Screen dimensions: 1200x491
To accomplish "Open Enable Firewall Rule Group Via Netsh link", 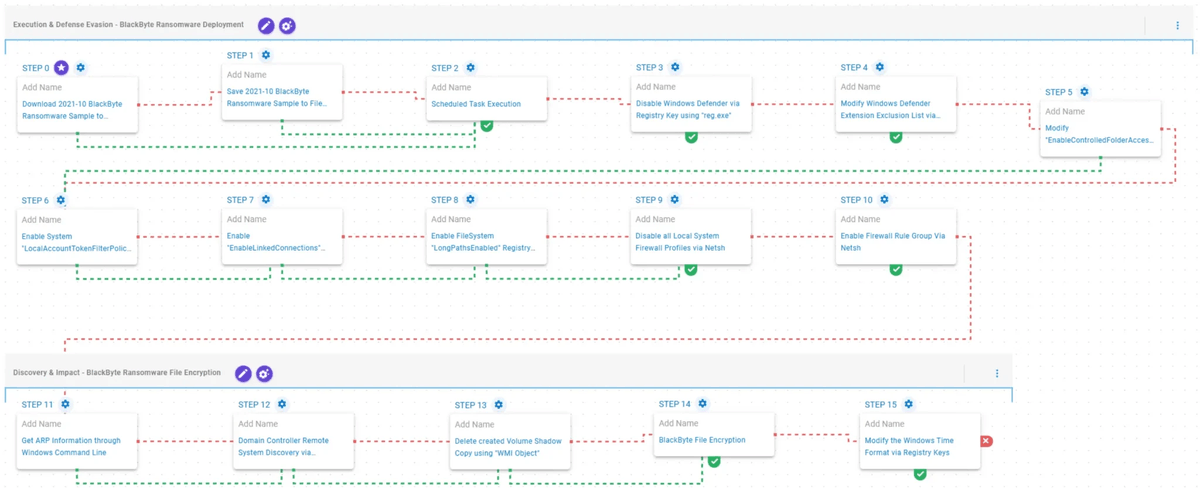I will coord(893,242).
